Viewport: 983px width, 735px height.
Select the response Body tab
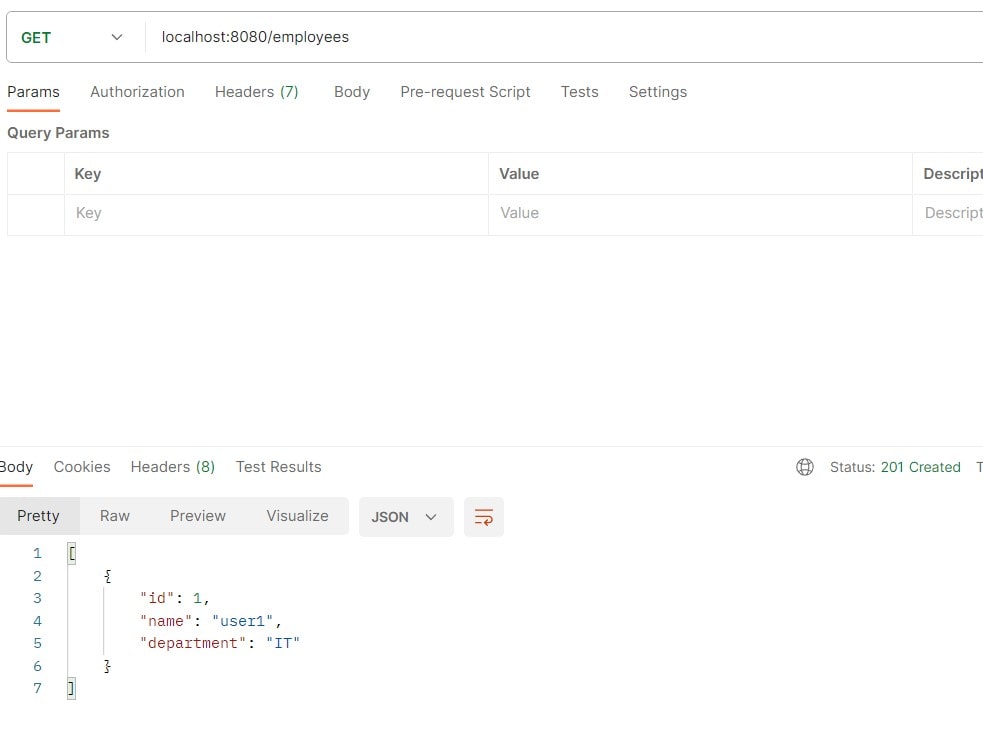16,467
